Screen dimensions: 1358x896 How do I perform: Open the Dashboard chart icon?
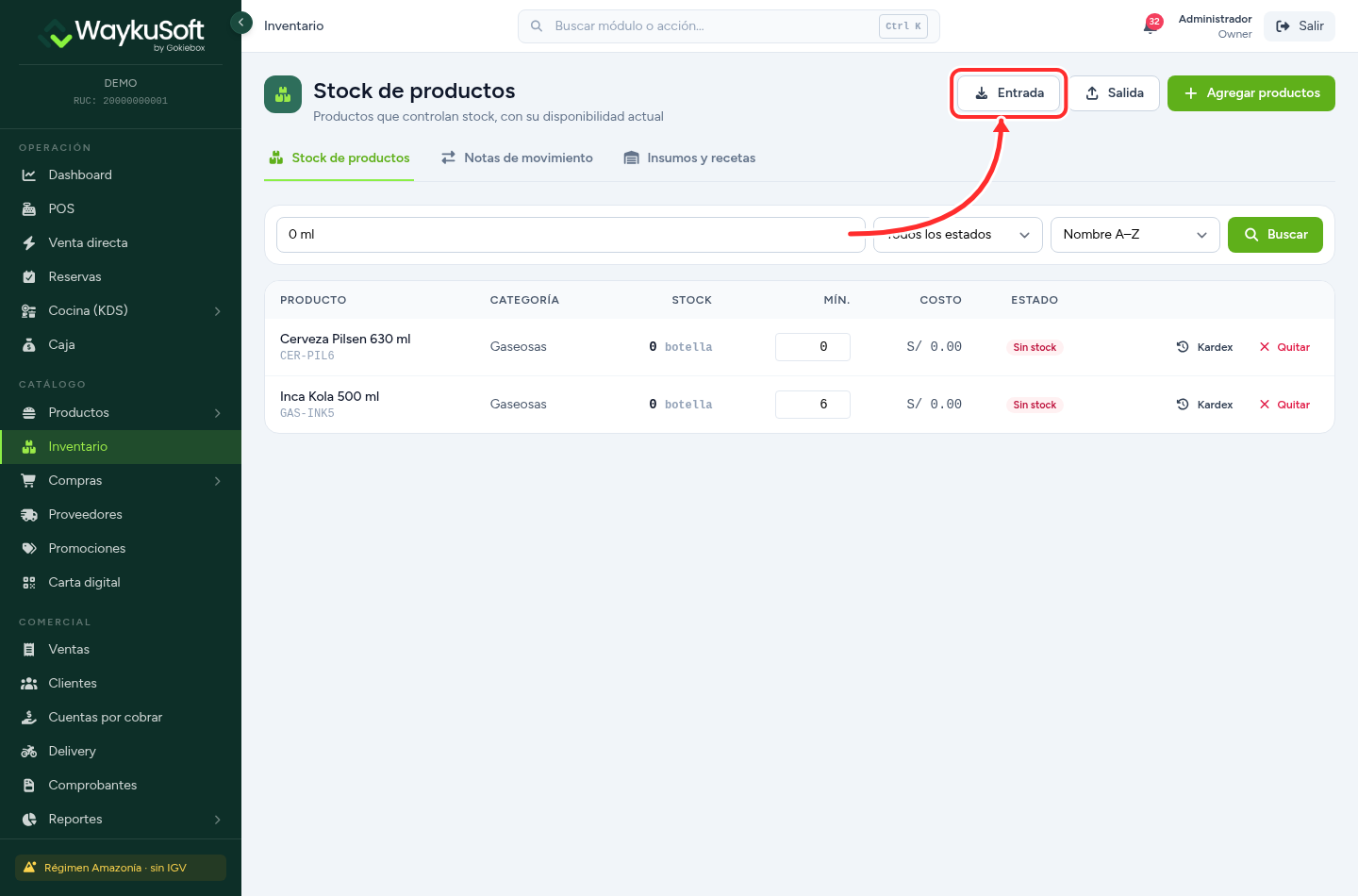[29, 174]
